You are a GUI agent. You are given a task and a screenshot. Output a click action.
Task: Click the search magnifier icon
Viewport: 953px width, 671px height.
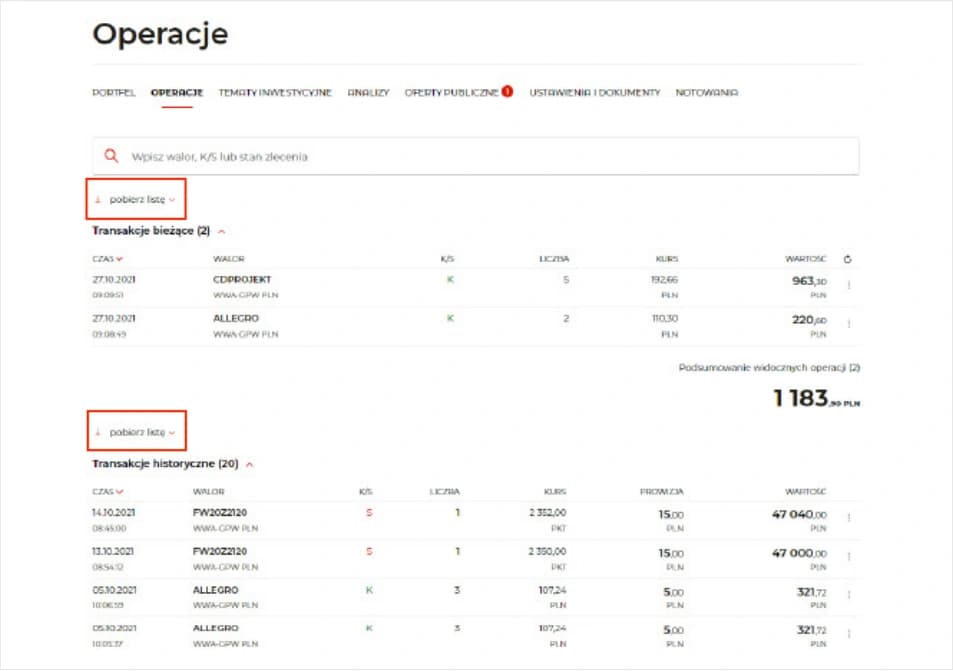pos(112,157)
